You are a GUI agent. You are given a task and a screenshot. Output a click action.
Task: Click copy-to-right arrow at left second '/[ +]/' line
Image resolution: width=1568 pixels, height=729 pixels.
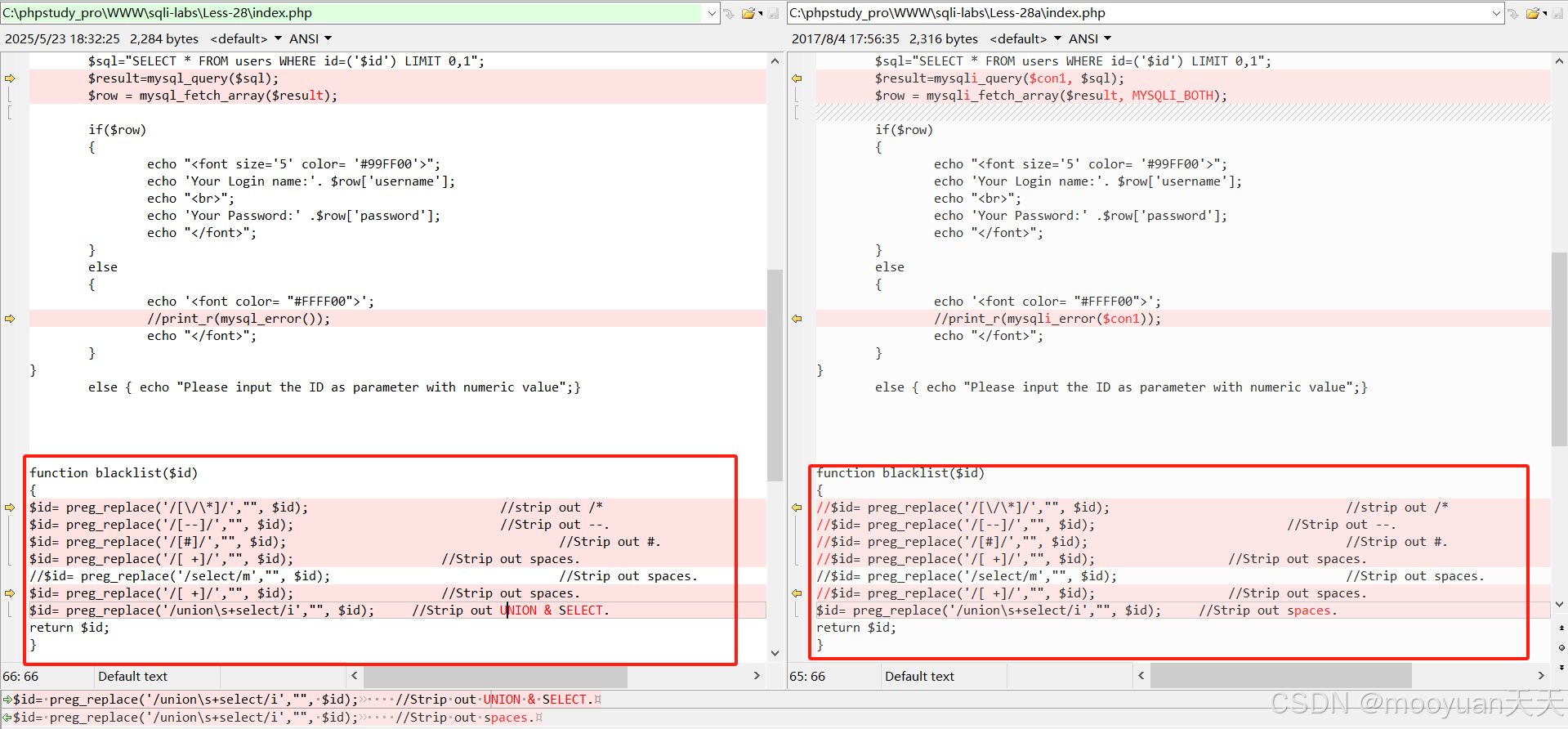click(x=10, y=593)
